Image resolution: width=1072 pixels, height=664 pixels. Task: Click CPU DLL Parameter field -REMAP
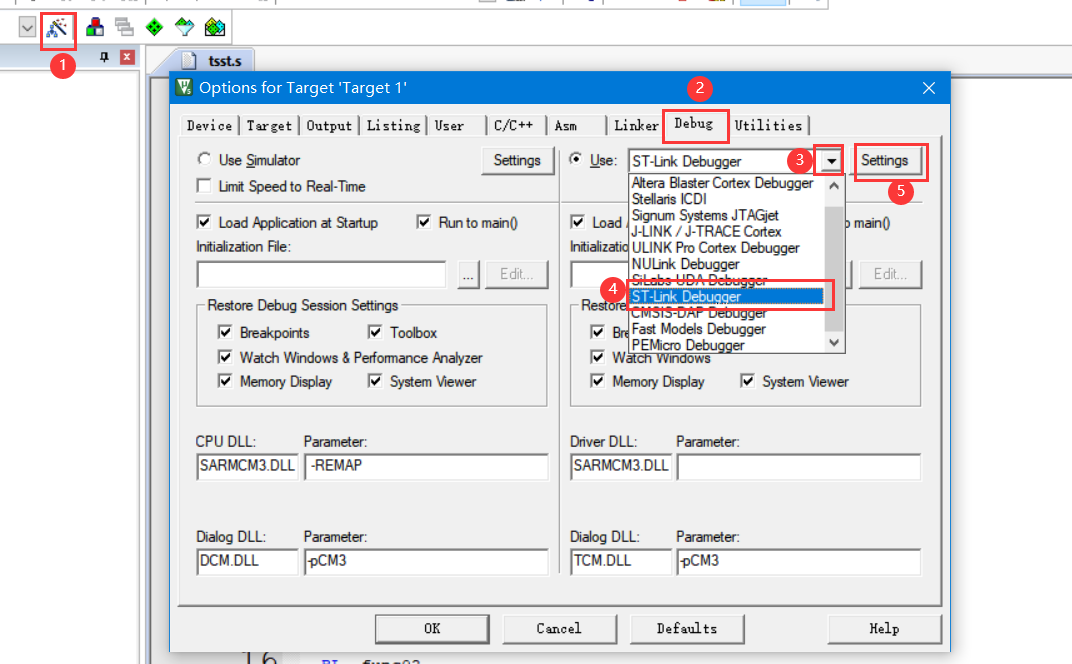(x=427, y=466)
